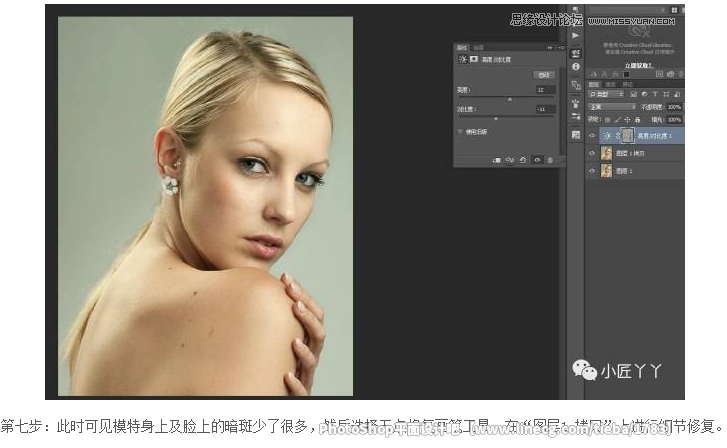Click the grid view icon at the top-right corner
The height and width of the screenshot is (448, 727).
674,10
